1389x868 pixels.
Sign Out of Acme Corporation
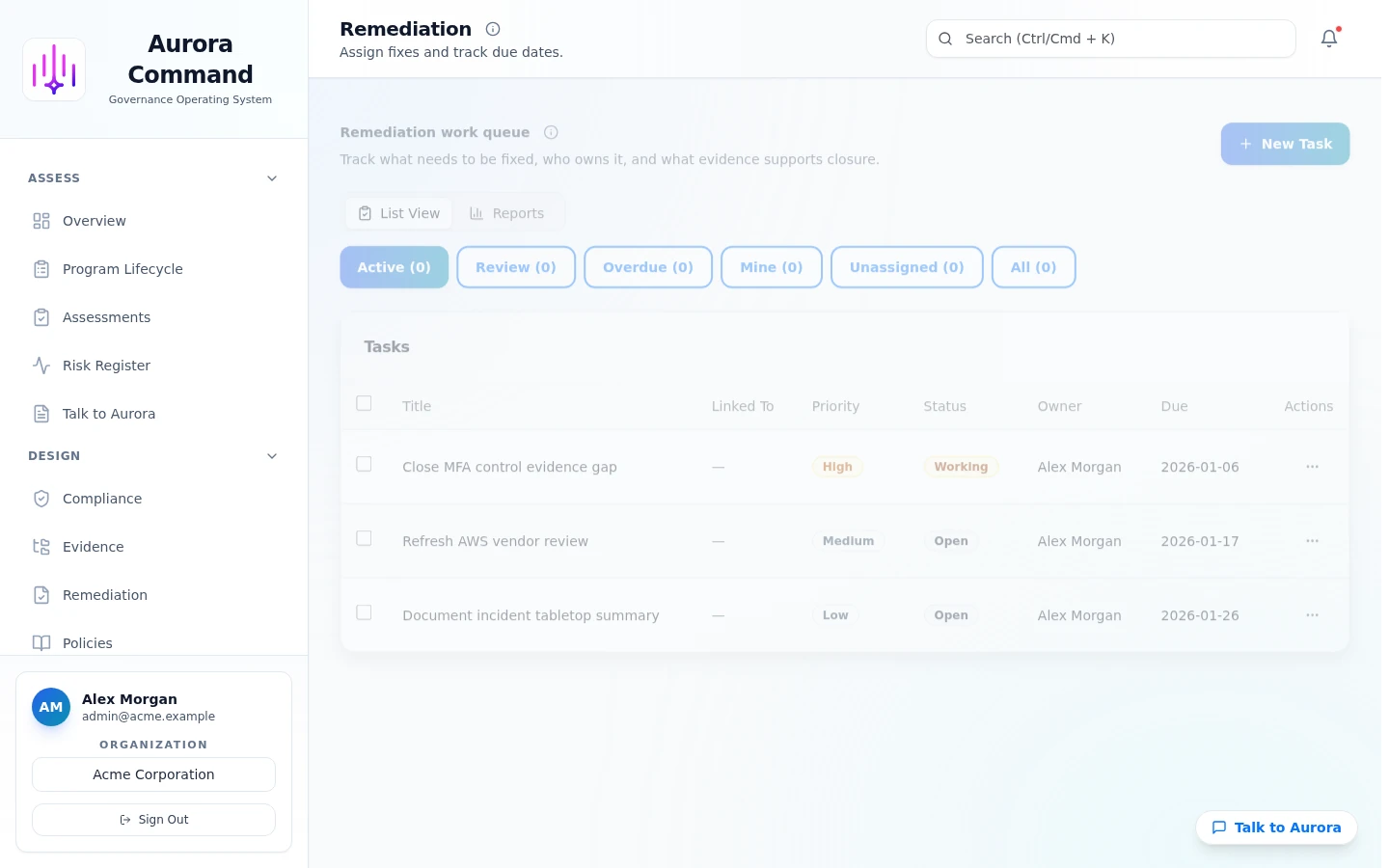(153, 819)
